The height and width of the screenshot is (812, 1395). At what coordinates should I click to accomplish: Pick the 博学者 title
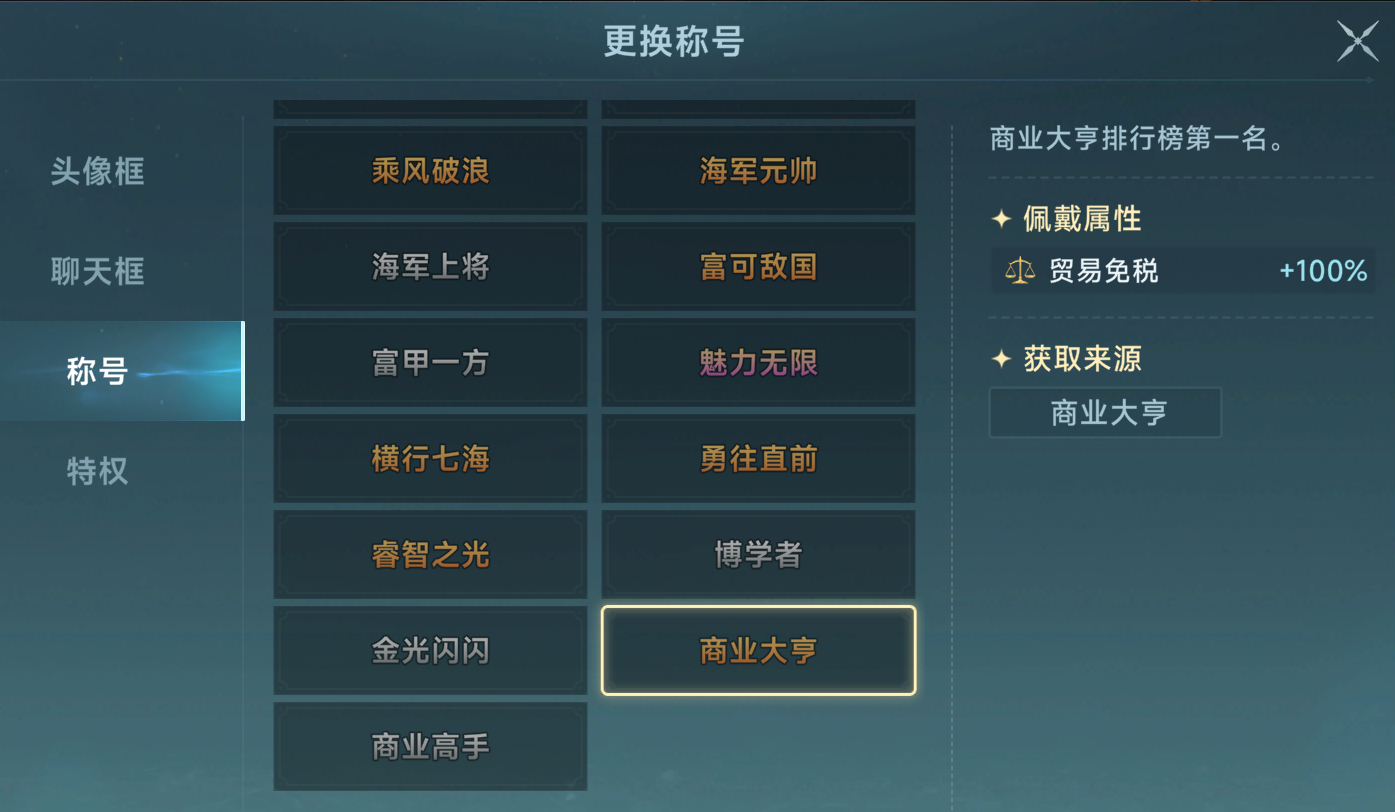(758, 555)
